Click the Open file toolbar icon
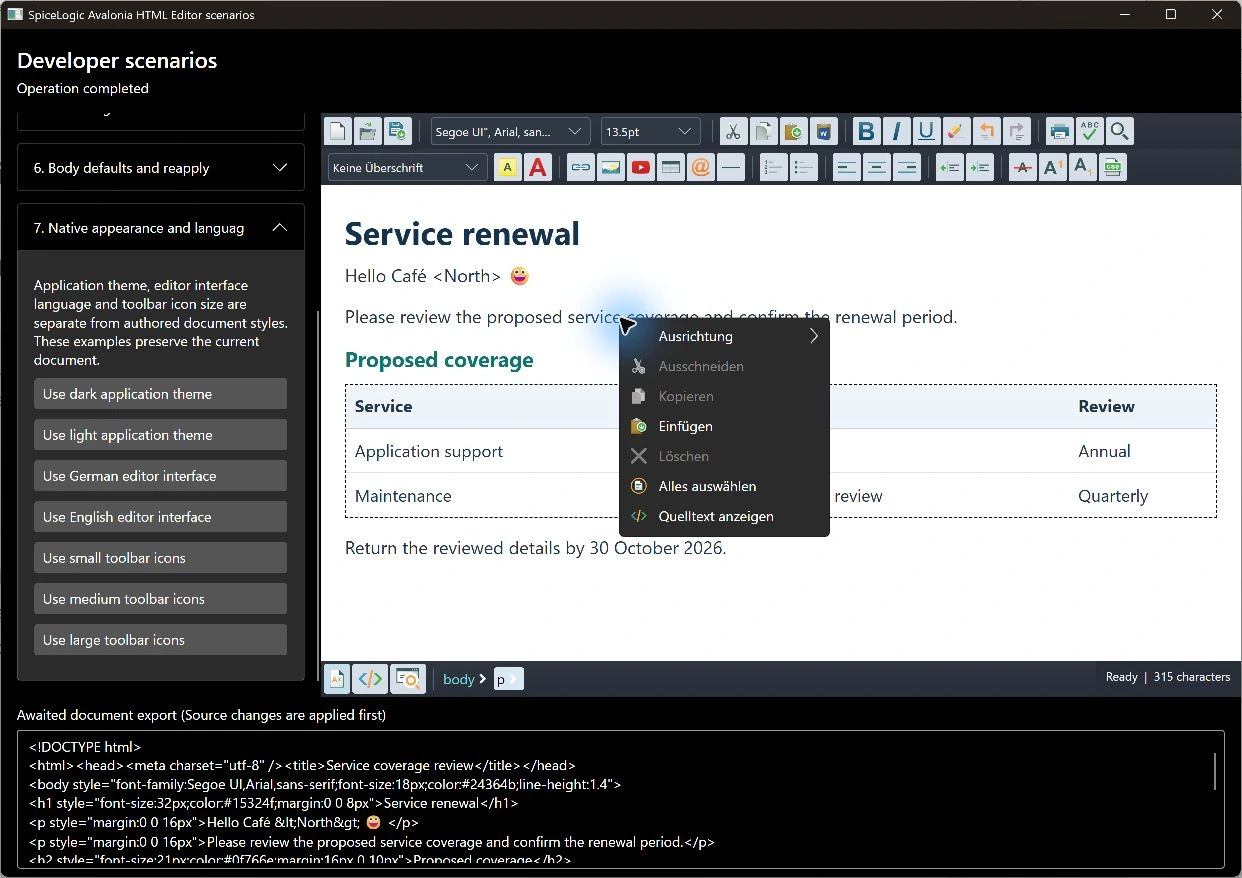This screenshot has width=1242, height=878. click(368, 131)
